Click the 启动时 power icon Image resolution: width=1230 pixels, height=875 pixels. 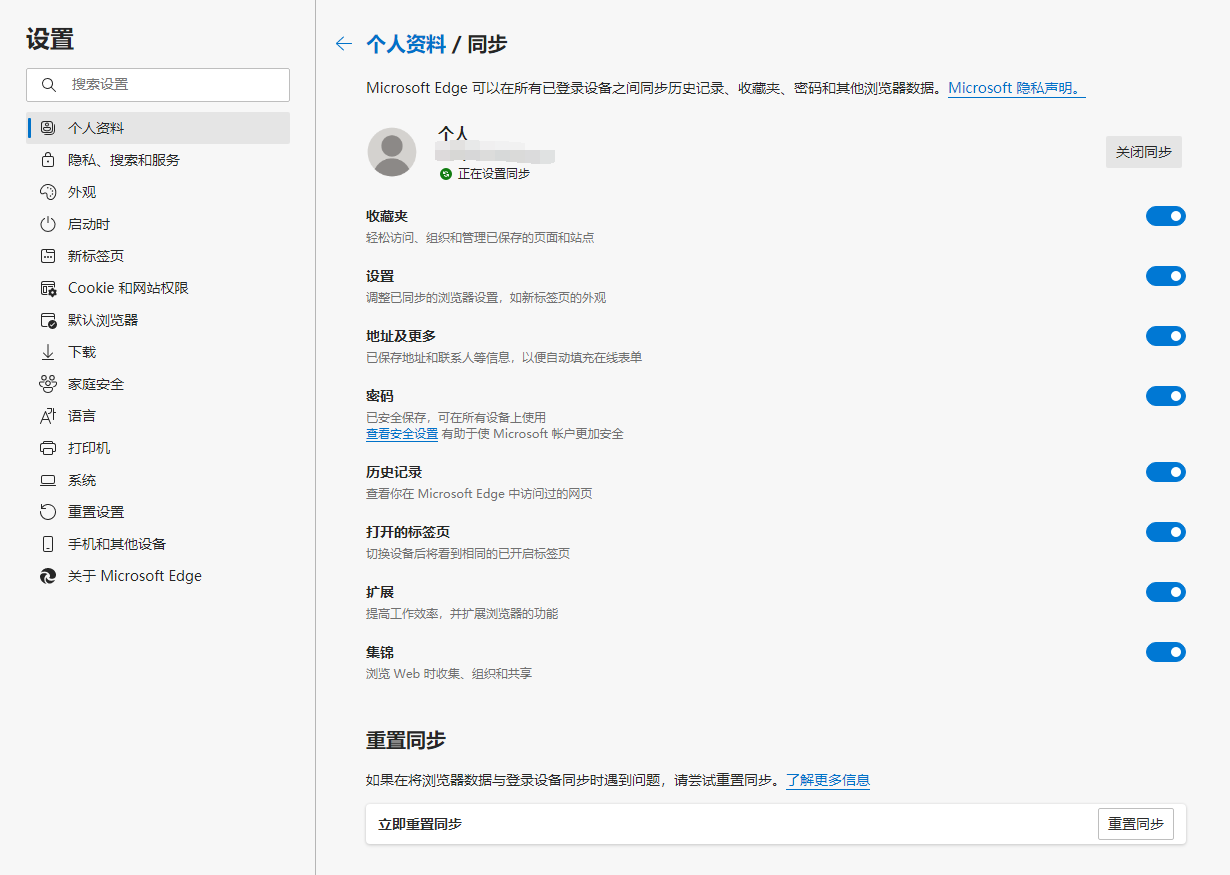pos(48,224)
